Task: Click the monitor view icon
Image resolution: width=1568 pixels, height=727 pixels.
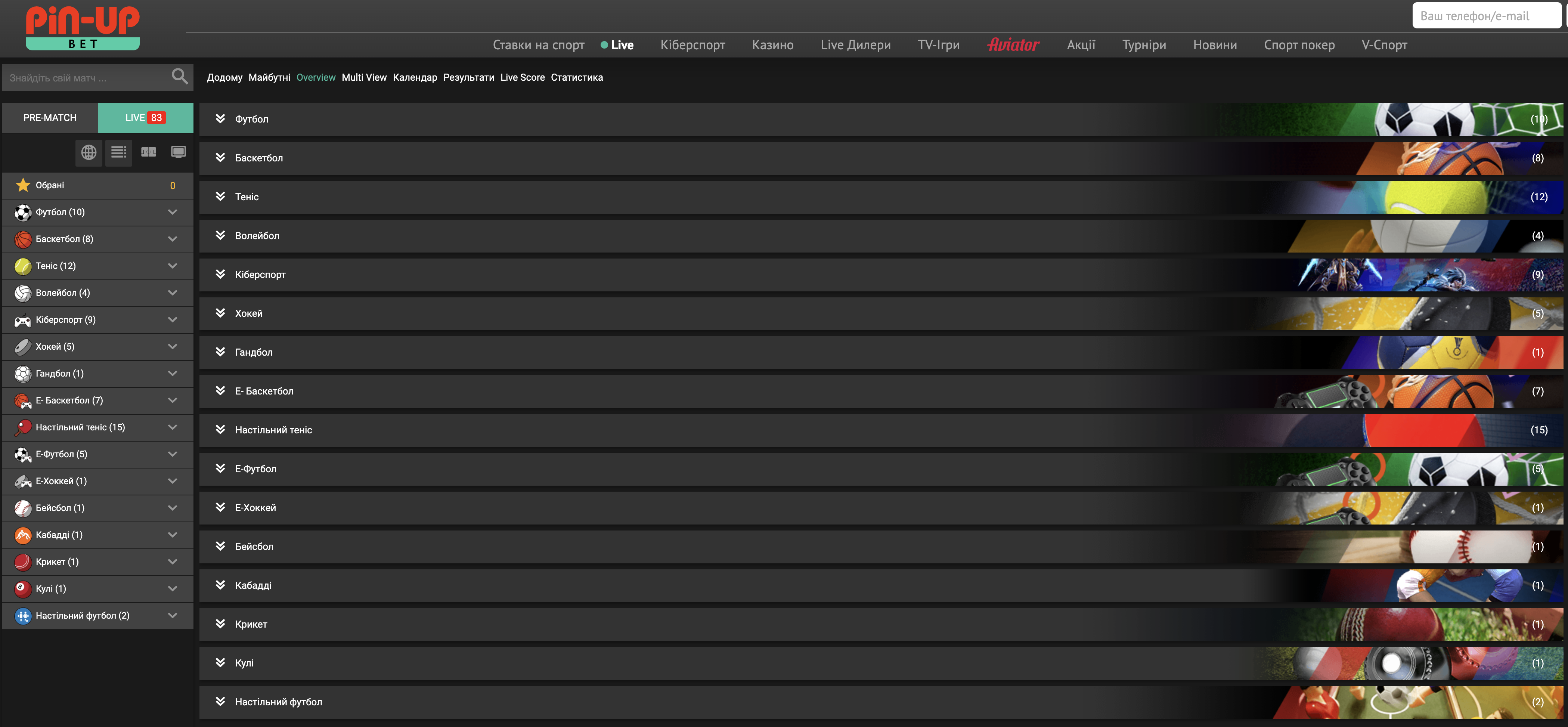Action: click(178, 152)
